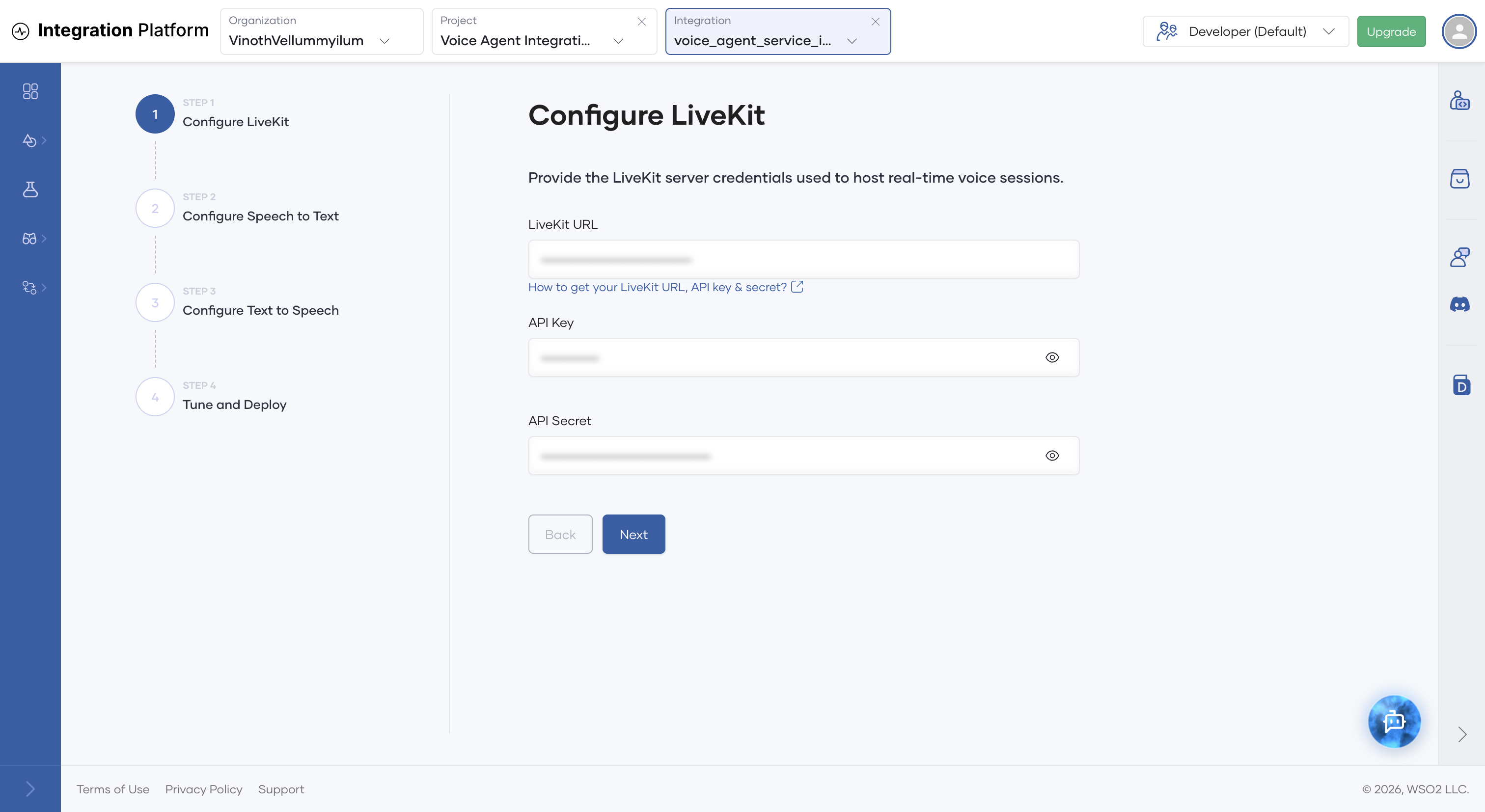Click the Integration Platform logo icon

tap(21, 31)
